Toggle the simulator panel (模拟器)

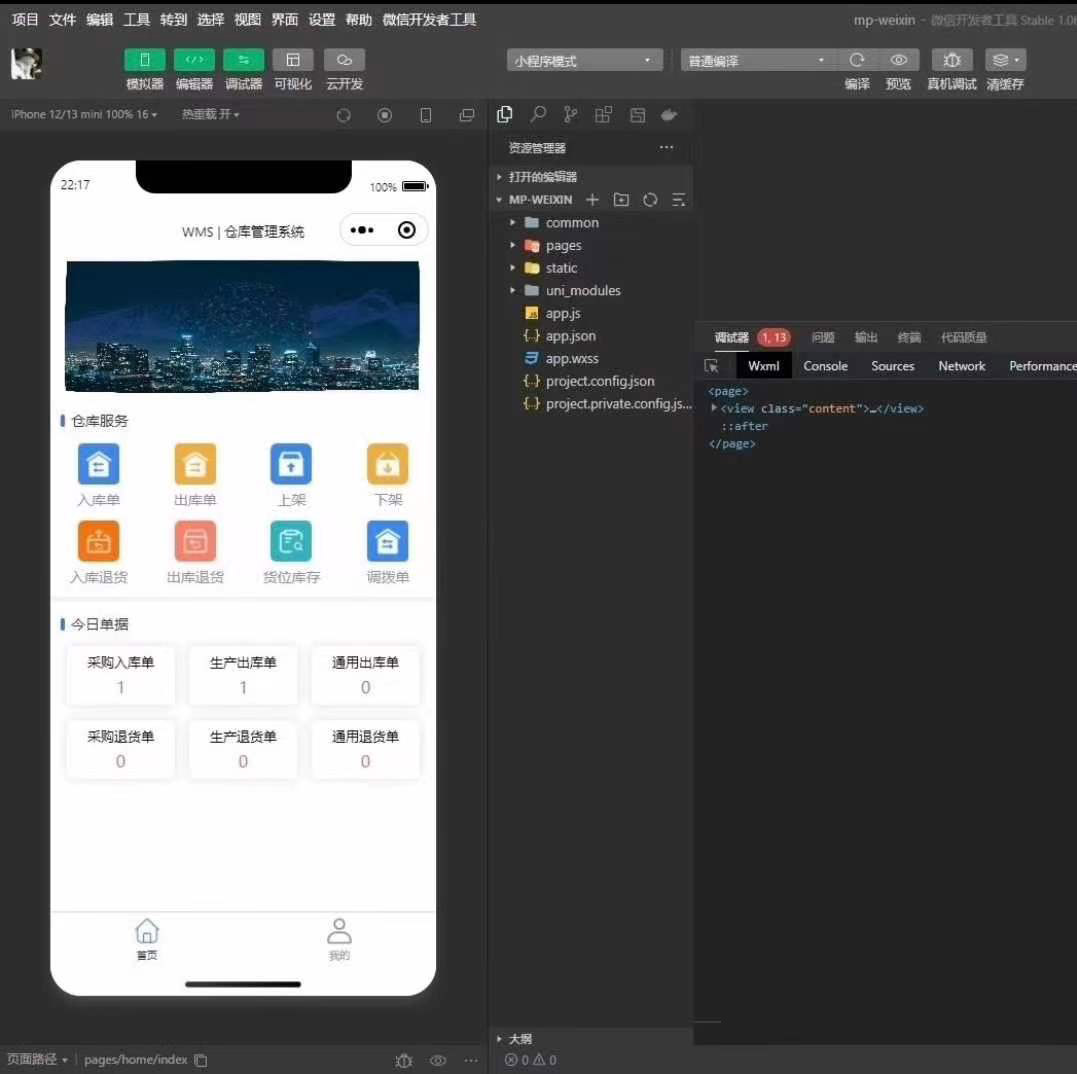coord(144,60)
